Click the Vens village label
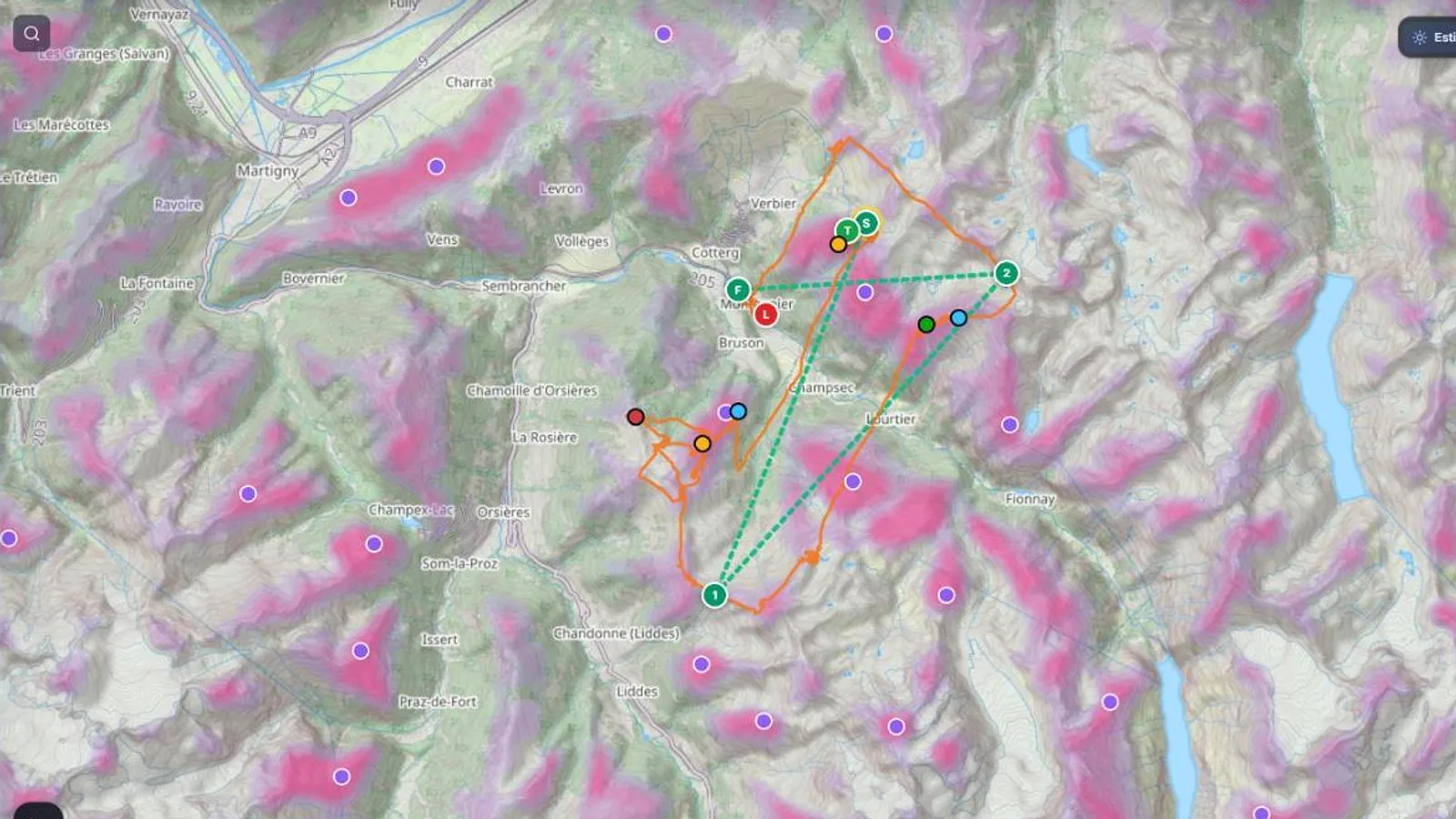This screenshot has height=819, width=1456. pyautogui.click(x=442, y=239)
